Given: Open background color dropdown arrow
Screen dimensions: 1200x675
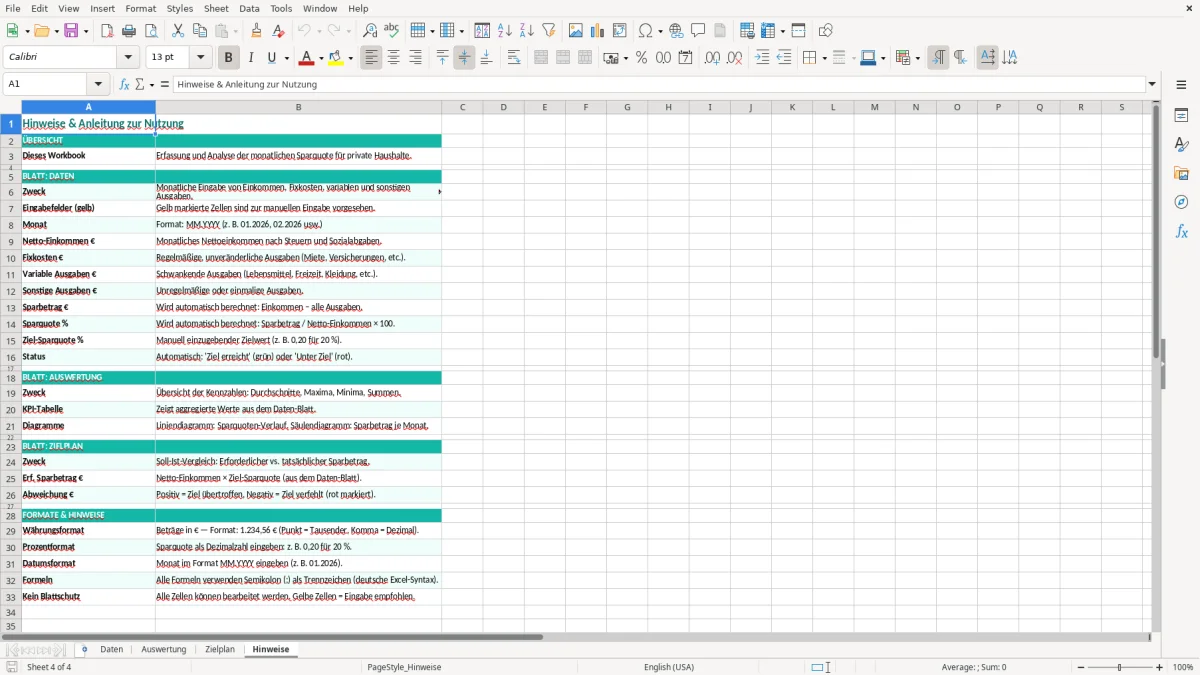Looking at the screenshot, I should [x=350, y=58].
